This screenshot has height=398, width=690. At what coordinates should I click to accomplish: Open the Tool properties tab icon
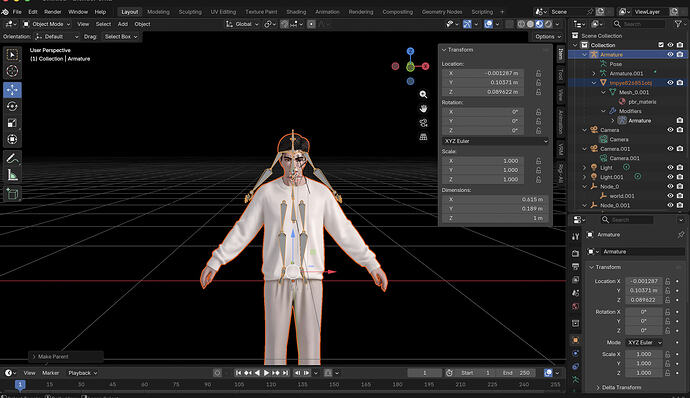pyautogui.click(x=576, y=236)
